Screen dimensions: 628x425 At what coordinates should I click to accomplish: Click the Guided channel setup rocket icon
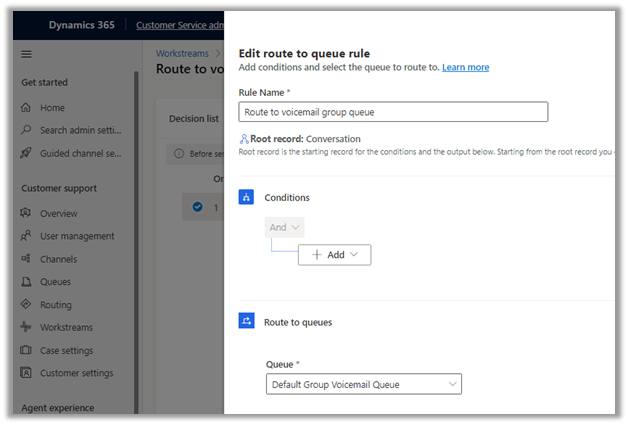pyautogui.click(x=27, y=153)
